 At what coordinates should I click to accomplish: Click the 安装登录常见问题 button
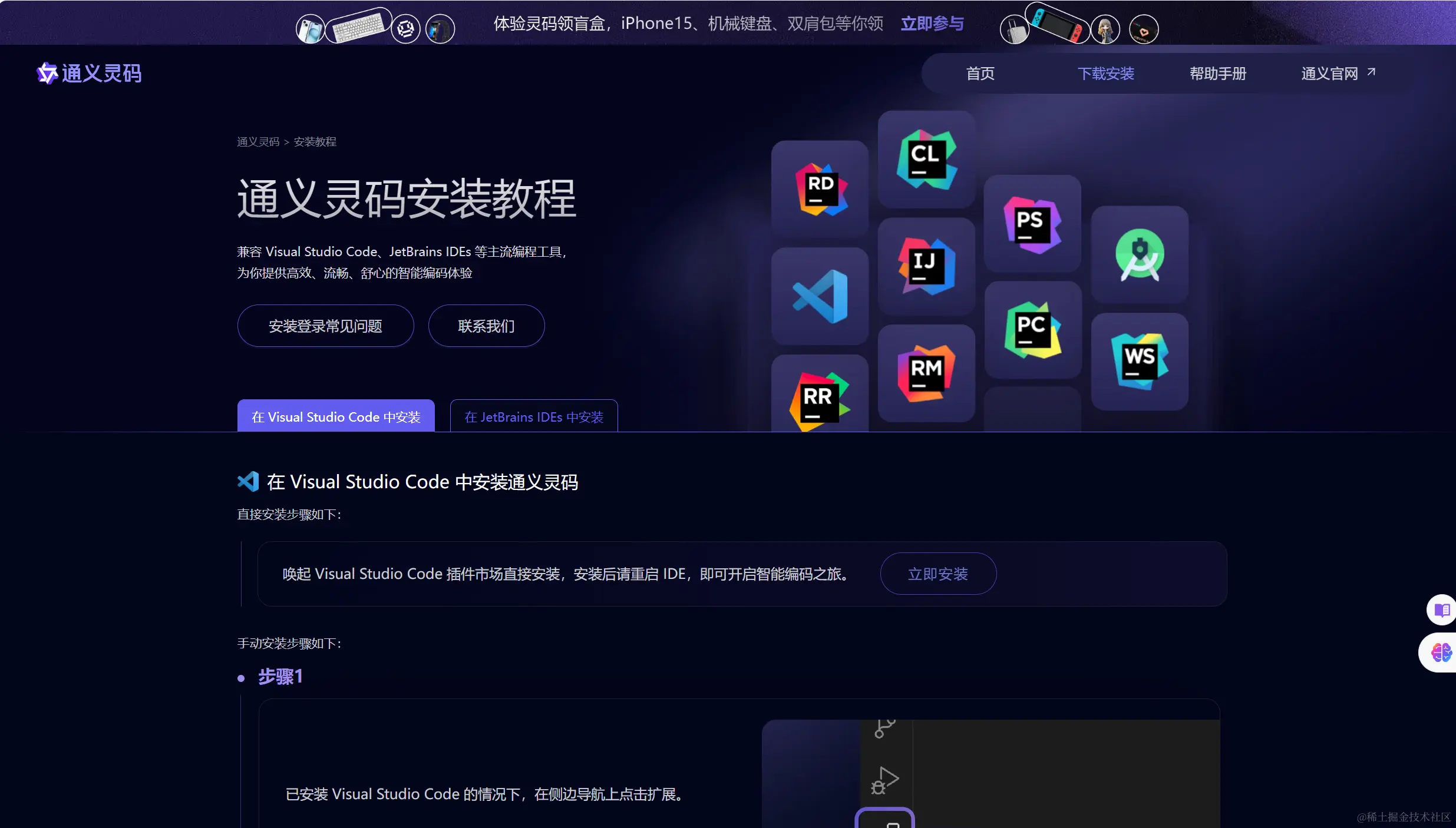coord(325,326)
